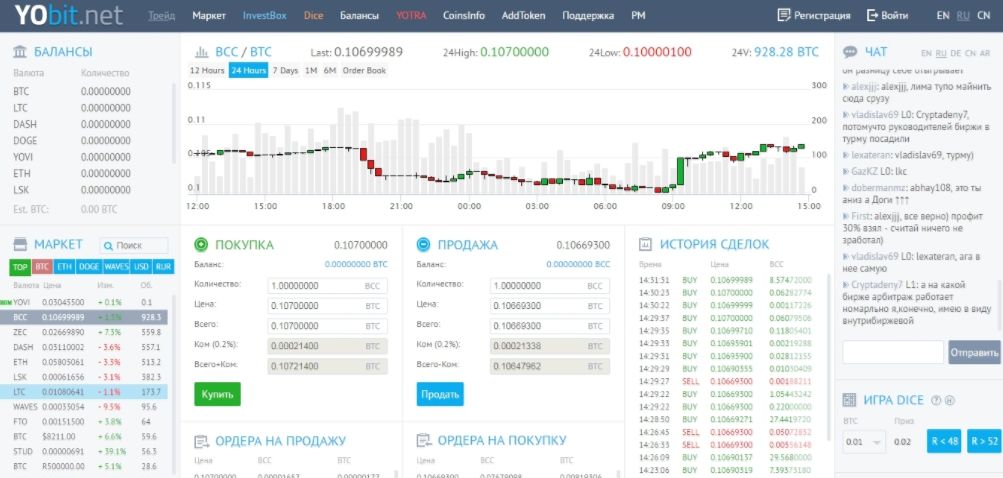Switch site language to EN in header
The image size is (1003, 478).
coord(943,15)
